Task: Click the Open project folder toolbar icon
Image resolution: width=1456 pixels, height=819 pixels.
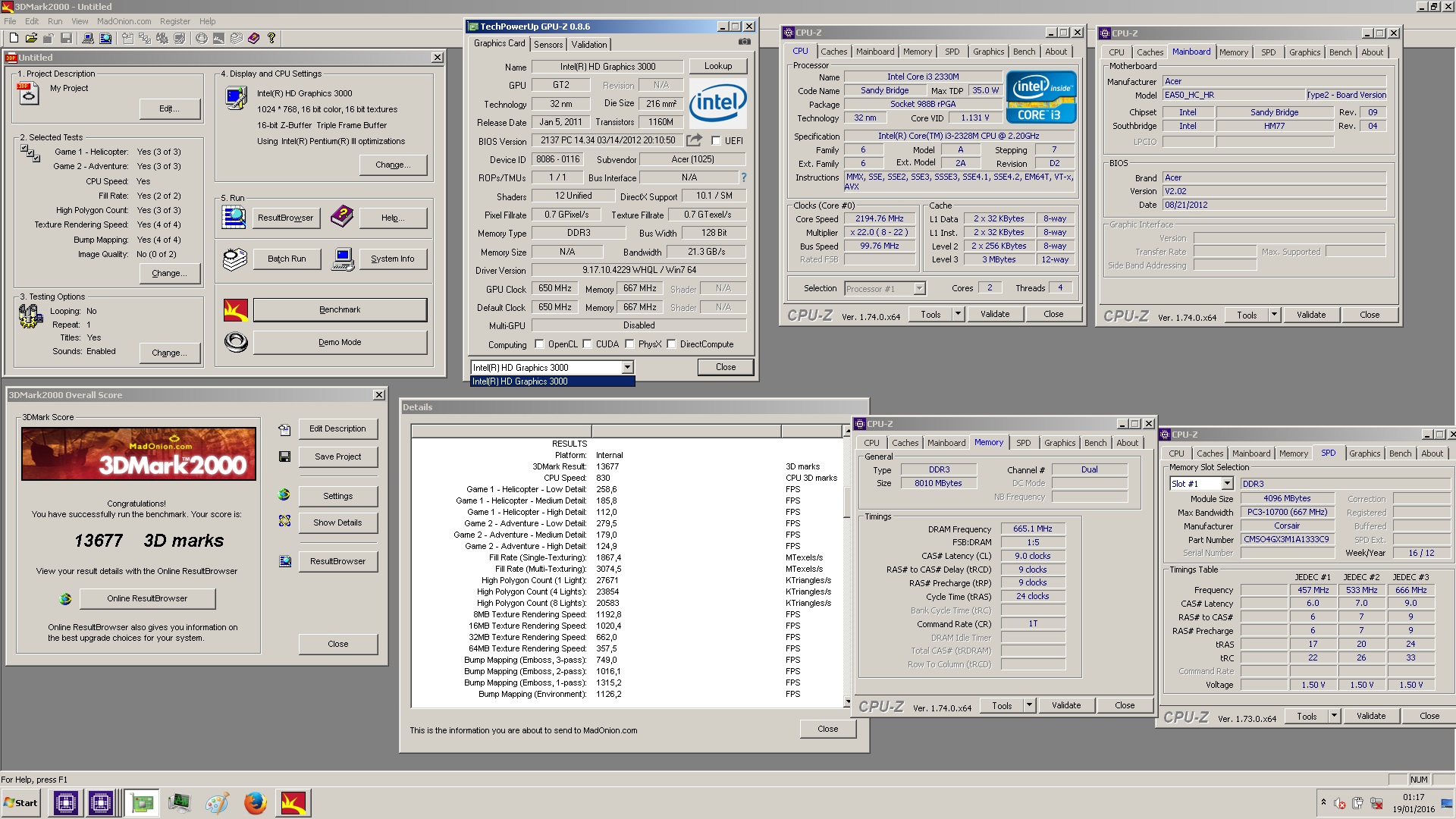Action: pyautogui.click(x=31, y=38)
